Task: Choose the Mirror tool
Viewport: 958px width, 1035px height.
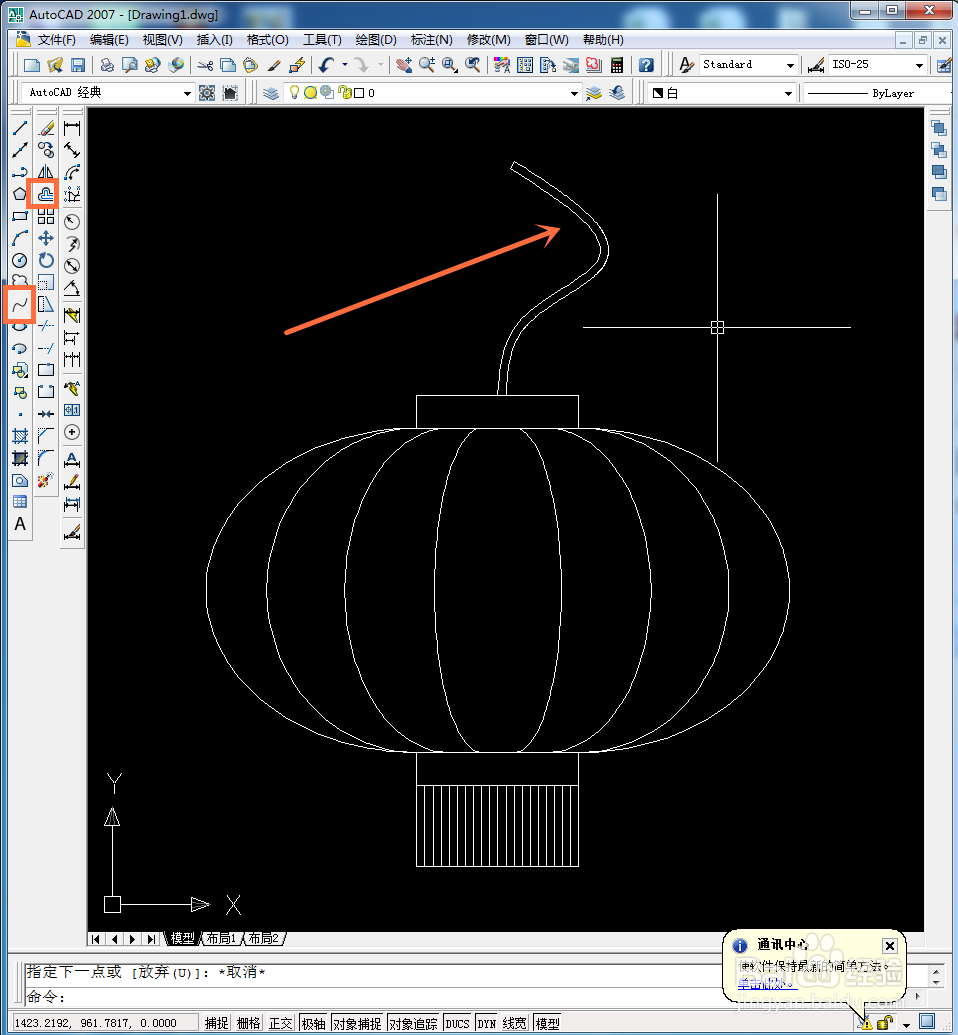Action: pyautogui.click(x=46, y=172)
